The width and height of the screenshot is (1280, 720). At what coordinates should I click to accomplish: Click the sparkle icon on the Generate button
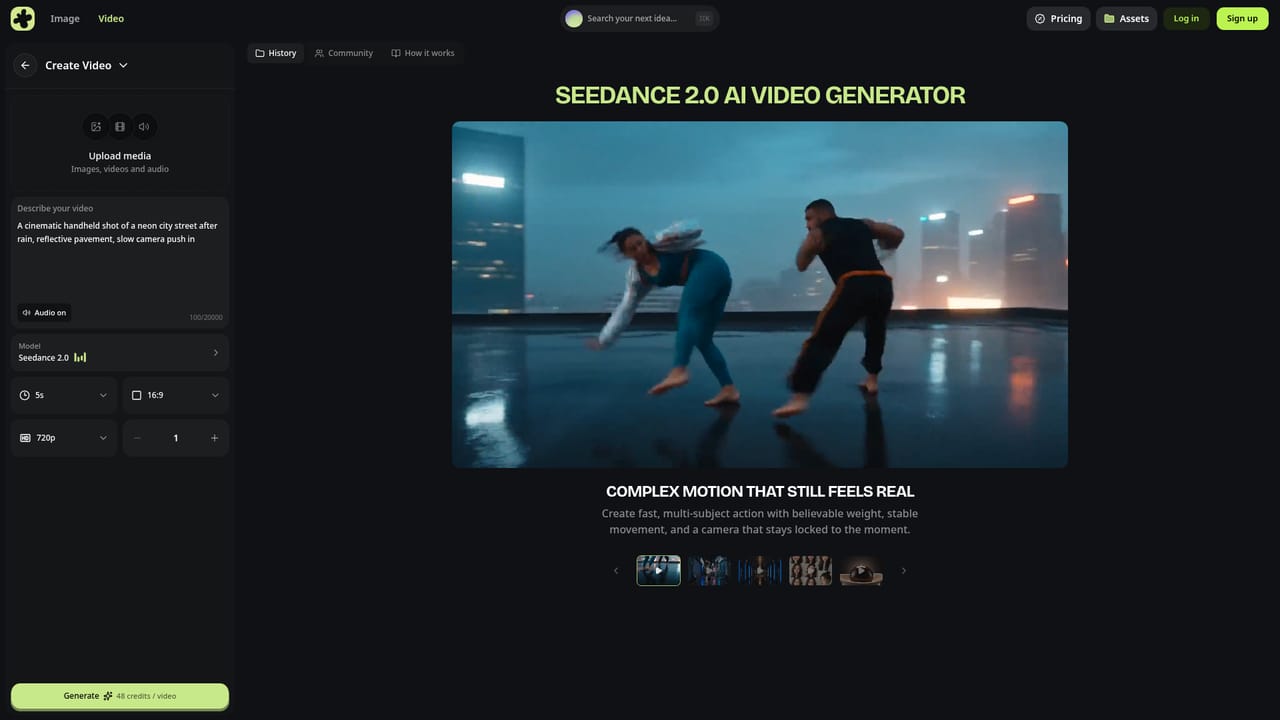(x=108, y=696)
